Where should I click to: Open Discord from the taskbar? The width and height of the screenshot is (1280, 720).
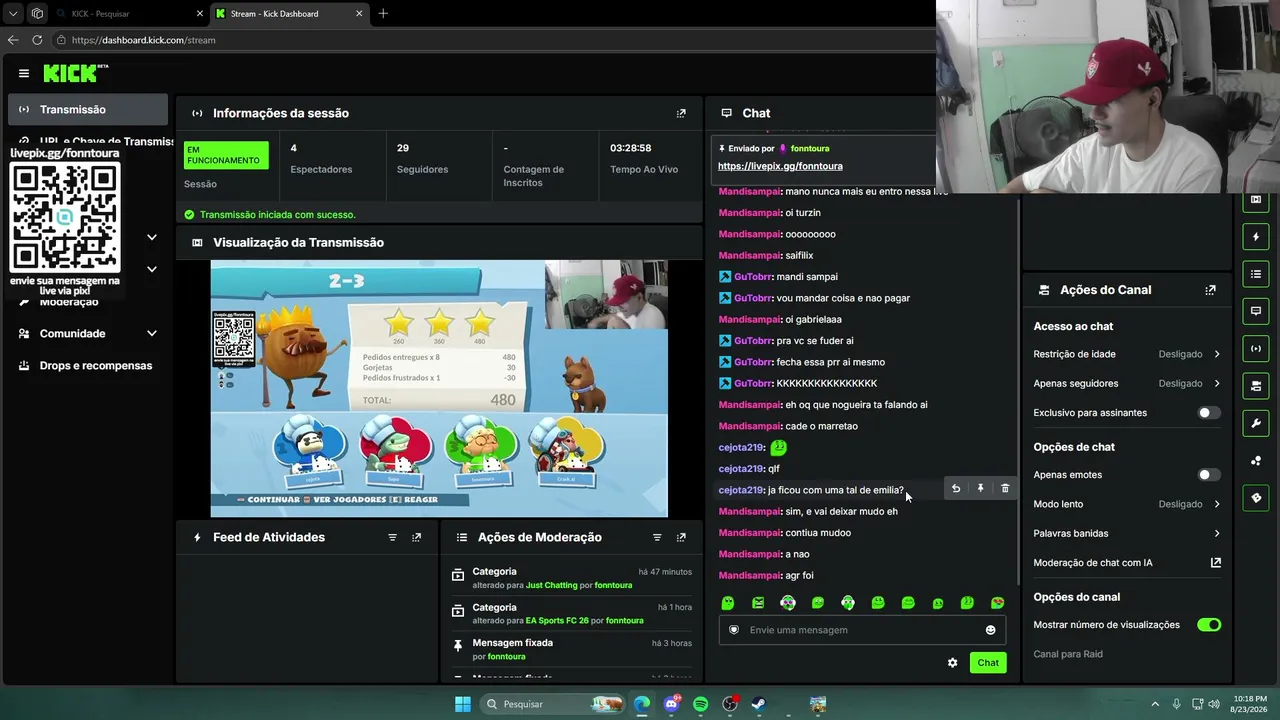coord(671,704)
